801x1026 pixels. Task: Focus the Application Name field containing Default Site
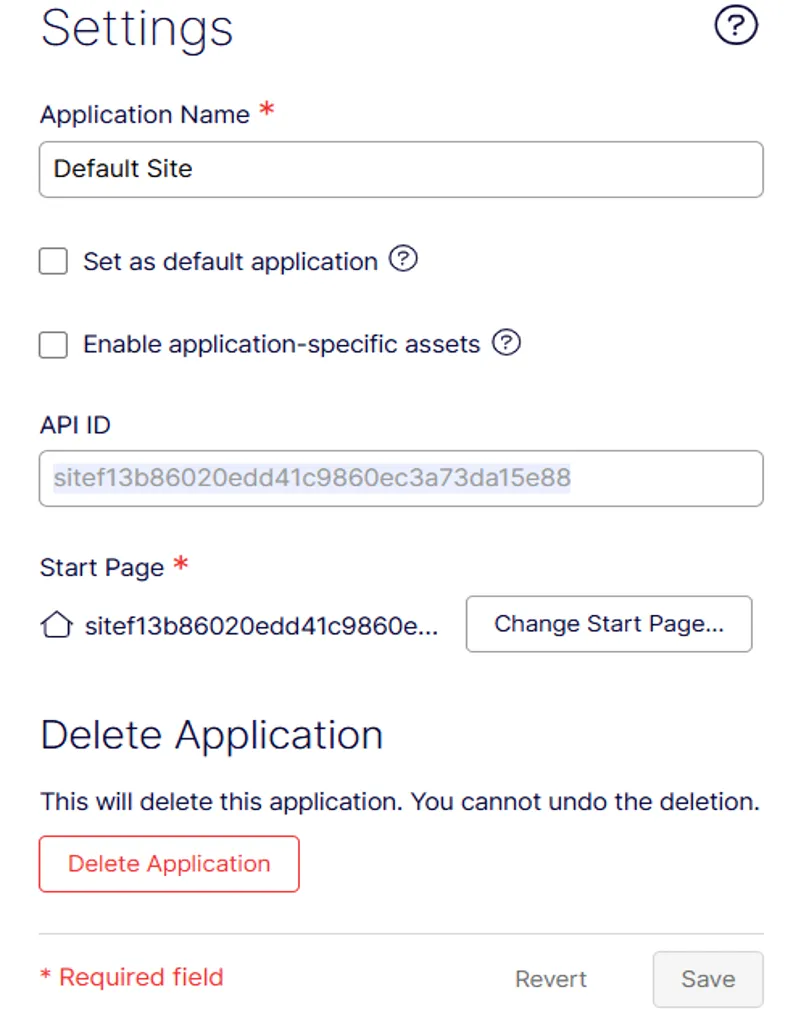point(401,169)
